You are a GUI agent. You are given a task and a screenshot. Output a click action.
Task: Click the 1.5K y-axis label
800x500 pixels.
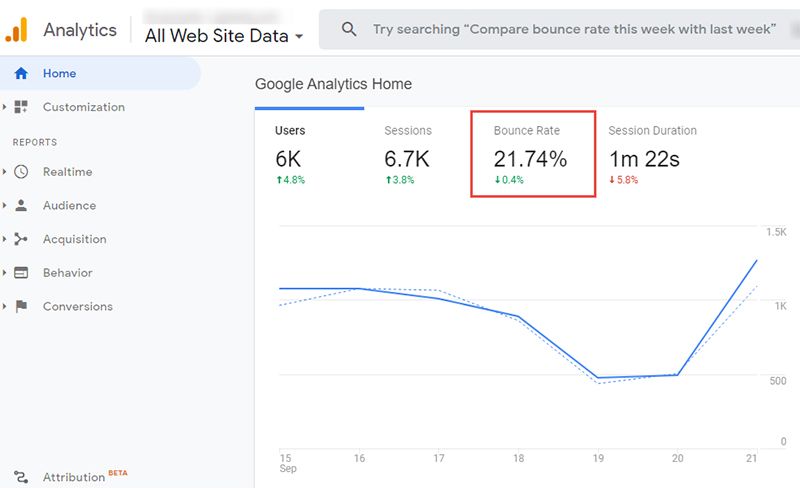pos(776,232)
